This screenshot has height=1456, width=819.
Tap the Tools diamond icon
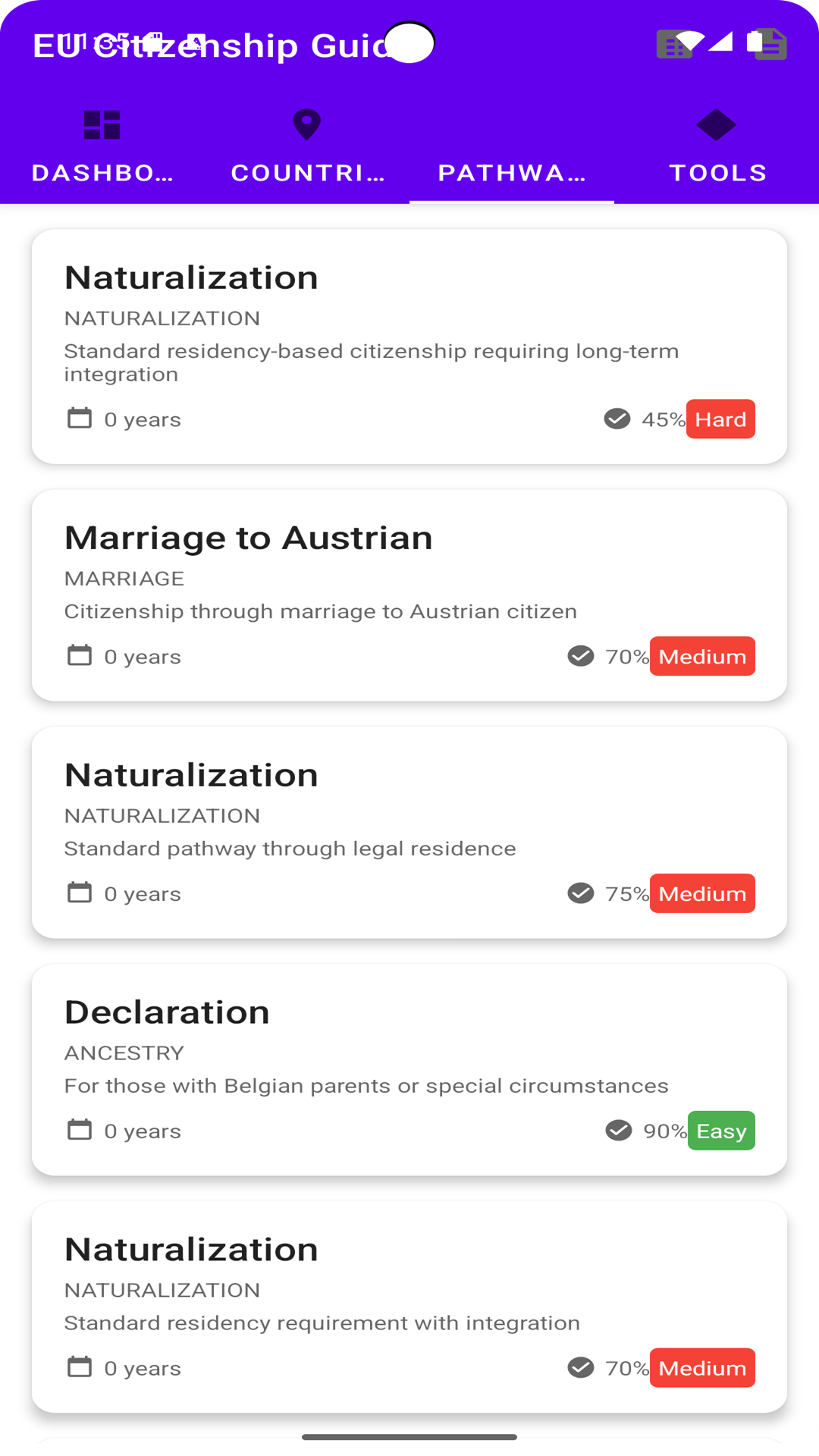pyautogui.click(x=716, y=125)
